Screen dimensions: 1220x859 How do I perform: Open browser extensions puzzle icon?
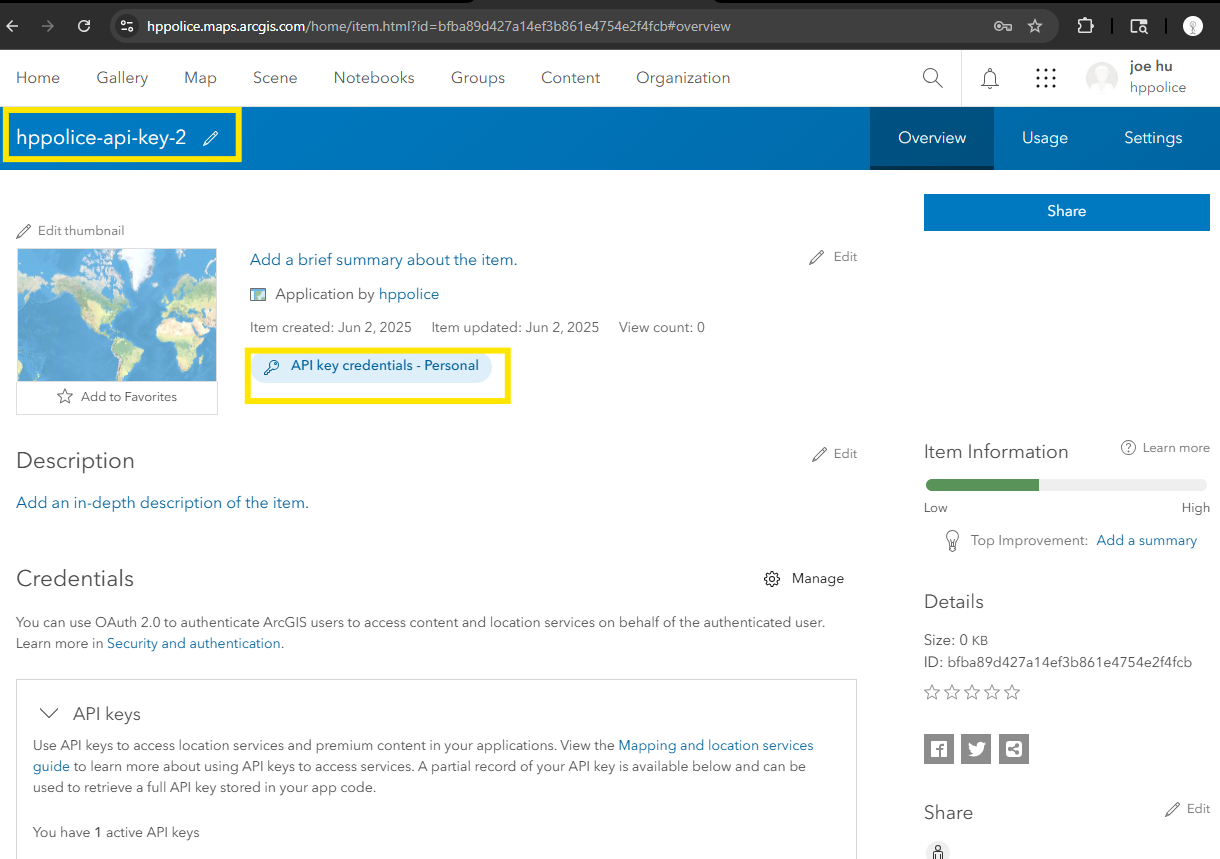pyautogui.click(x=1086, y=26)
